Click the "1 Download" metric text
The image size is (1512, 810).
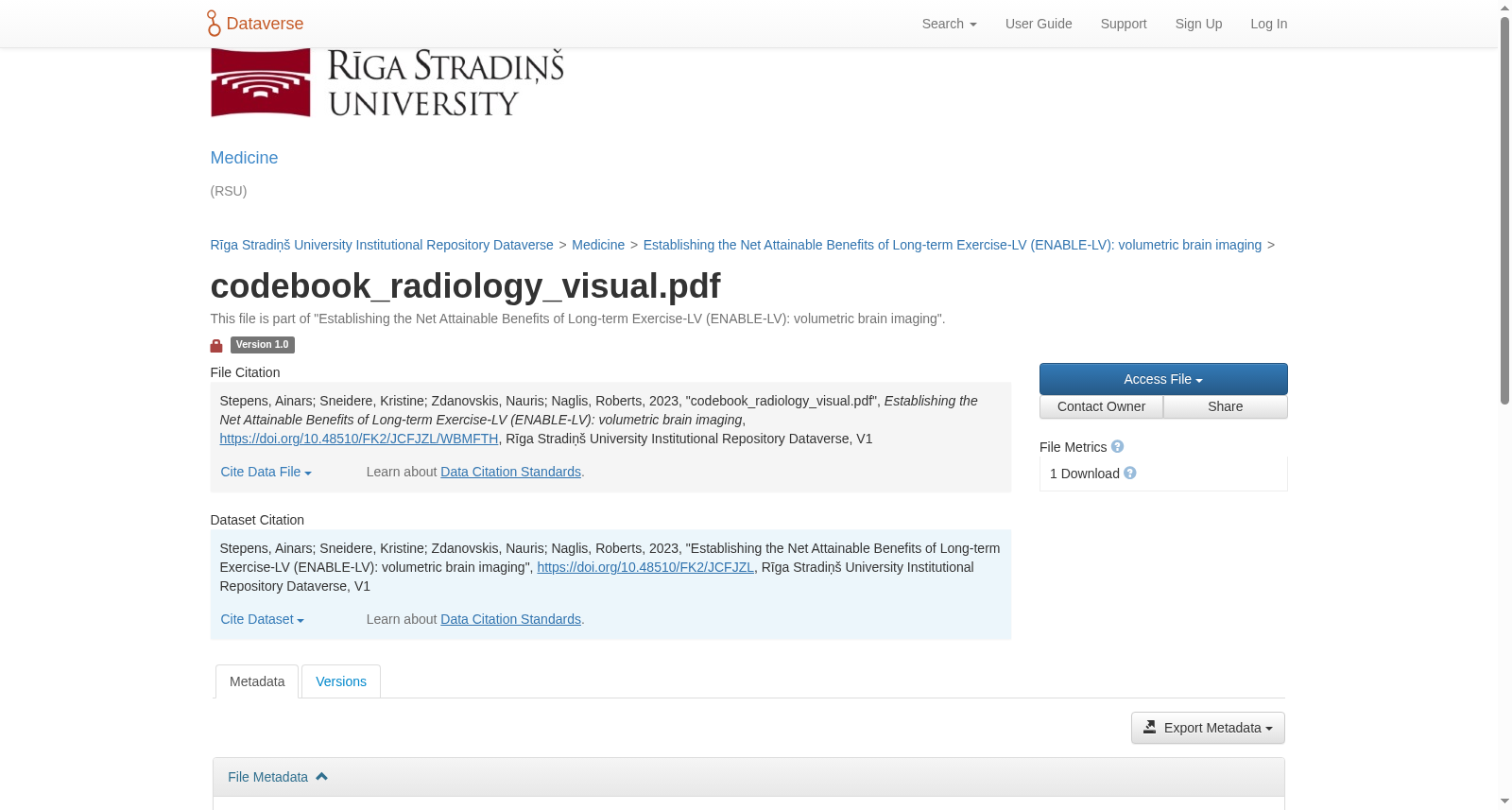pos(1085,474)
